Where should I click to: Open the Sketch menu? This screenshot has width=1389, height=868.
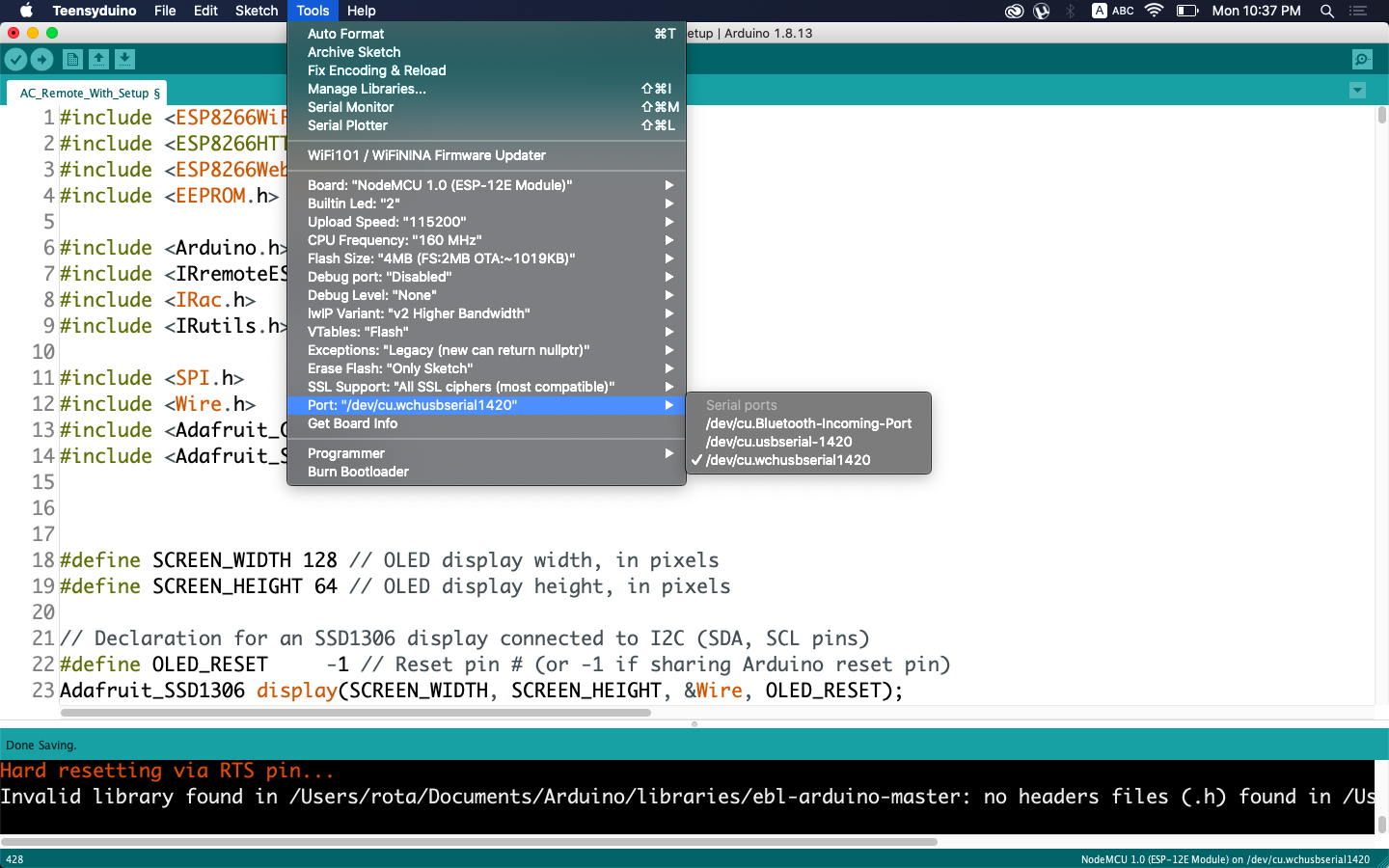[257, 11]
